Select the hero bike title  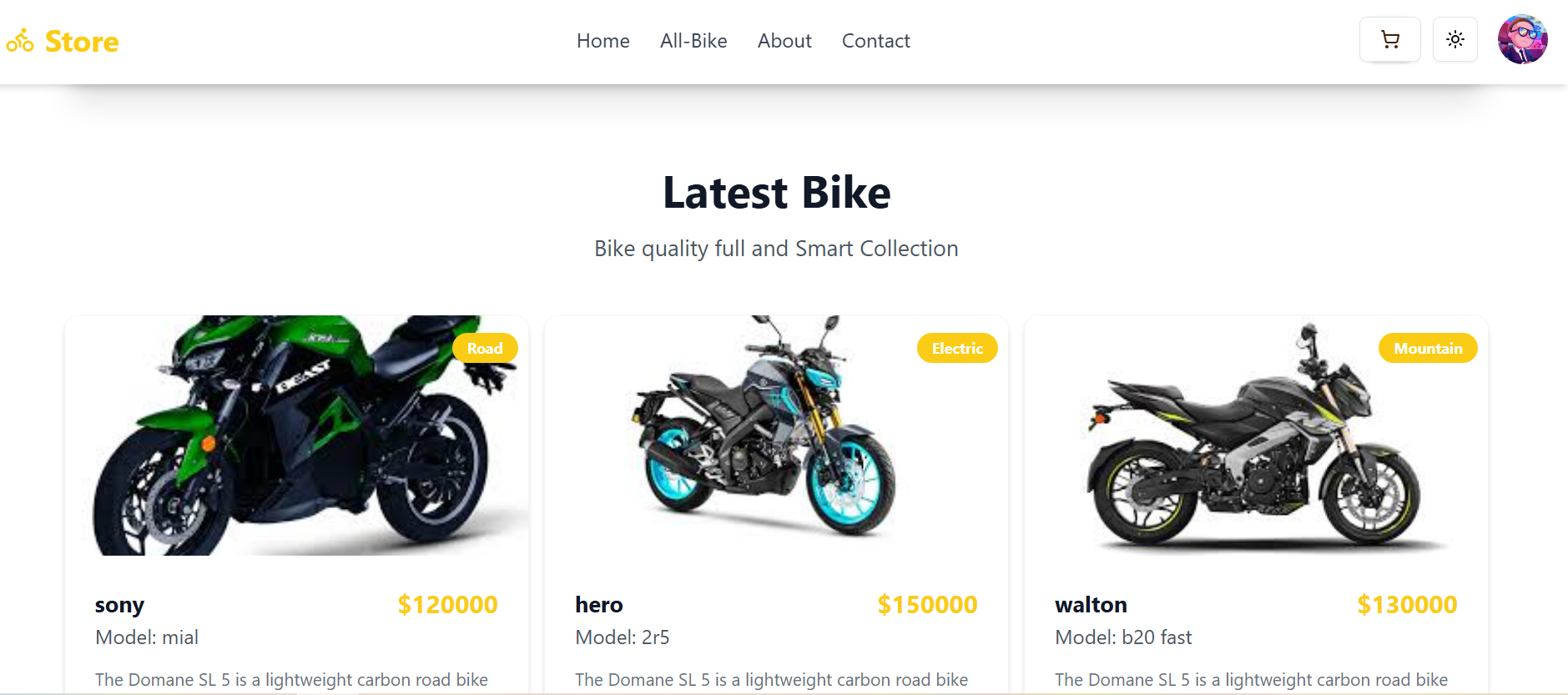pyautogui.click(x=599, y=605)
